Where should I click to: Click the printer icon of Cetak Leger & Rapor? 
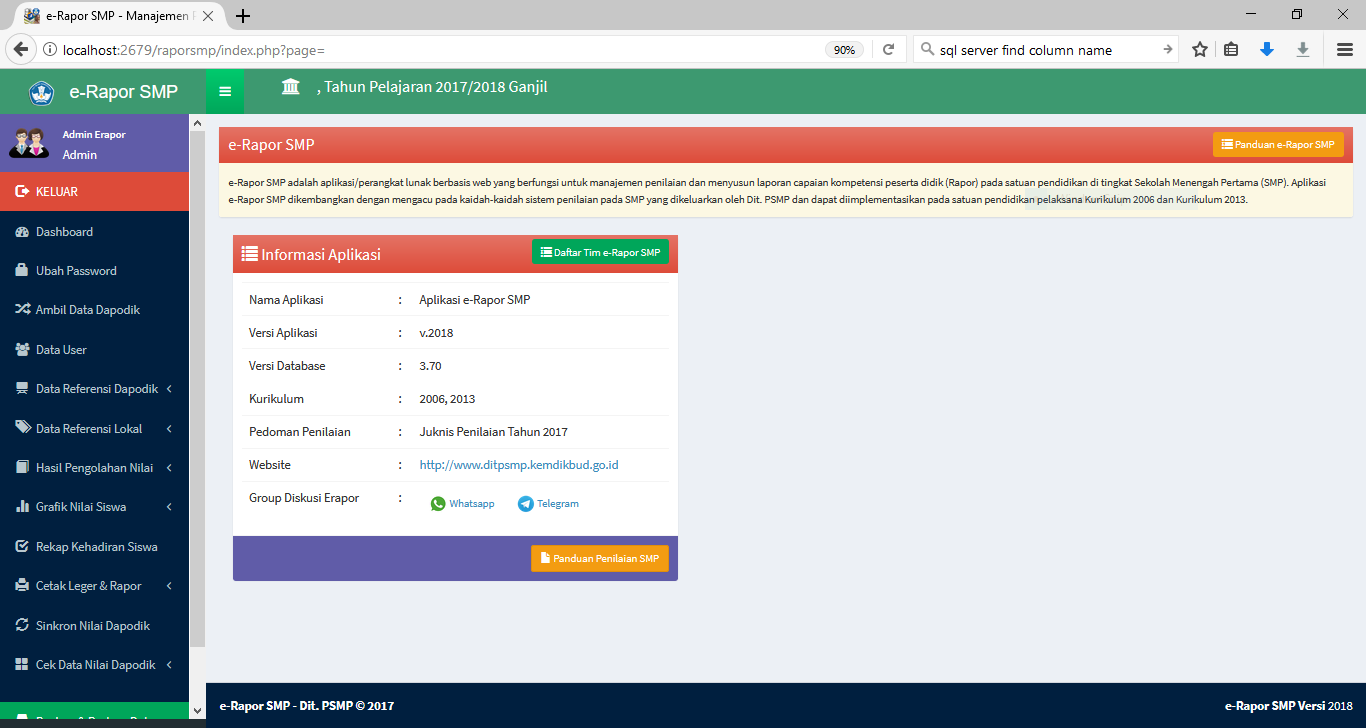(x=22, y=586)
